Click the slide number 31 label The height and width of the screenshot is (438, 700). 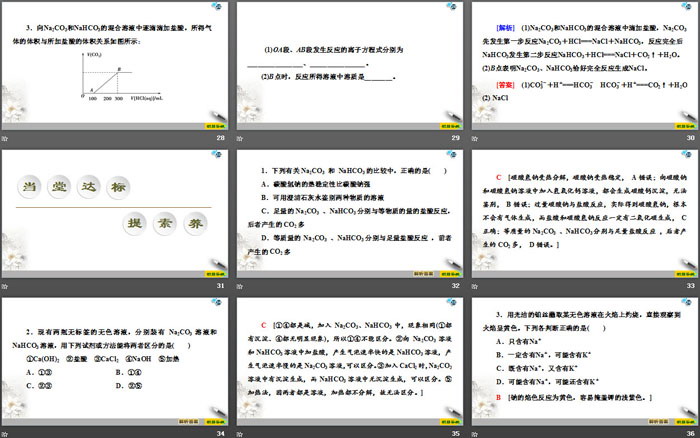pos(221,286)
